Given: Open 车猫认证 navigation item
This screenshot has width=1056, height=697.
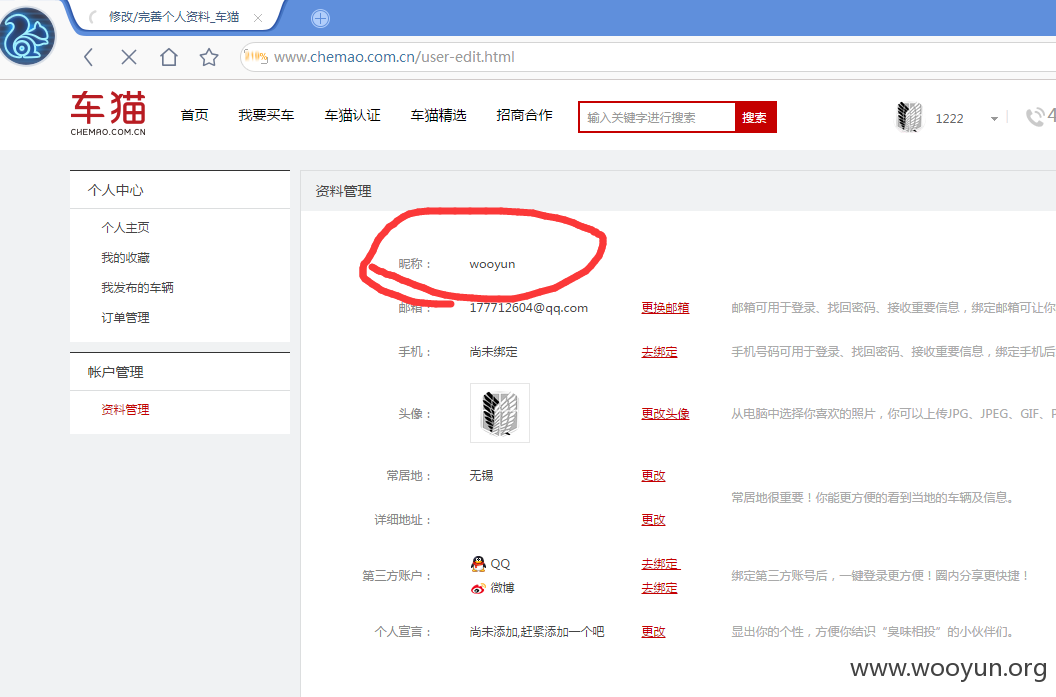Looking at the screenshot, I should pos(352,115).
